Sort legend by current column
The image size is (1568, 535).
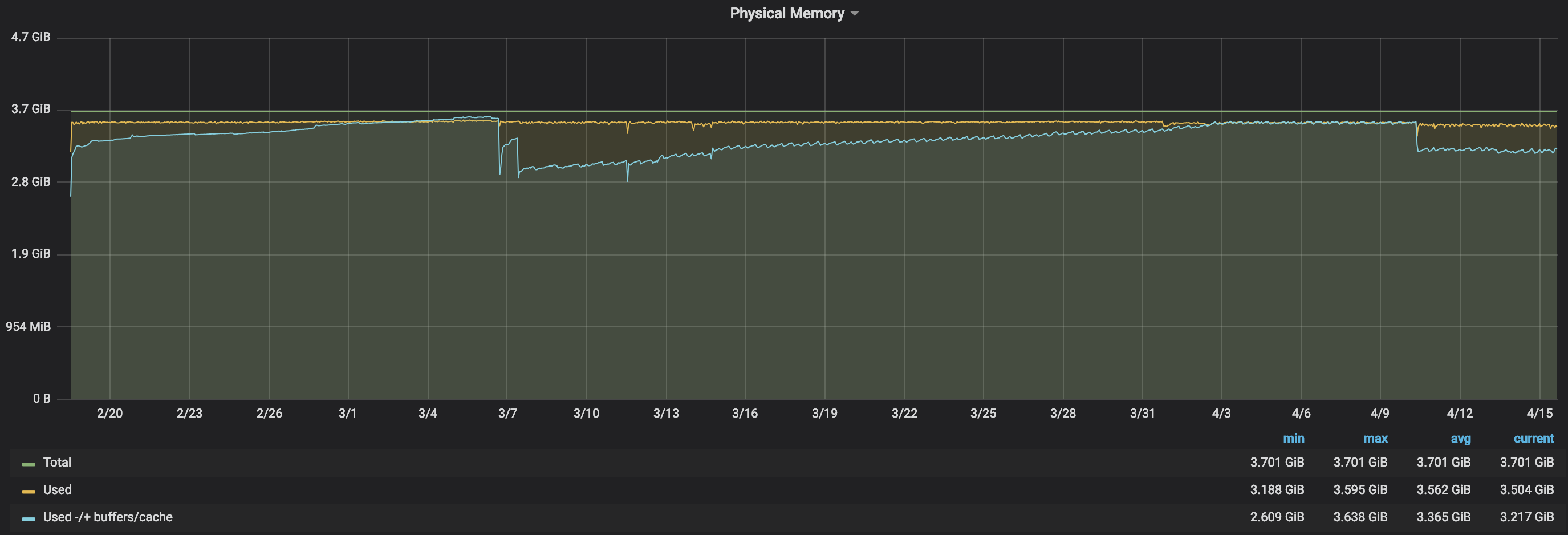coord(1534,439)
